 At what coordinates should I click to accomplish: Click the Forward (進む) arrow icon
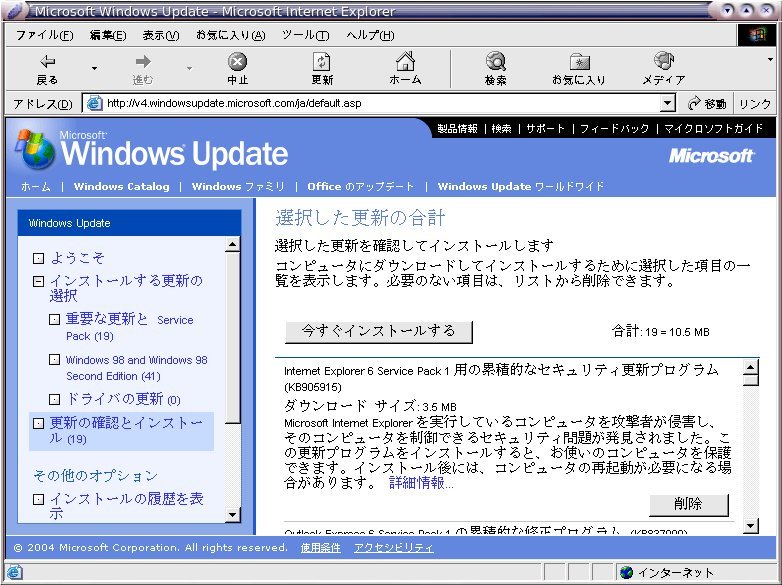click(143, 61)
